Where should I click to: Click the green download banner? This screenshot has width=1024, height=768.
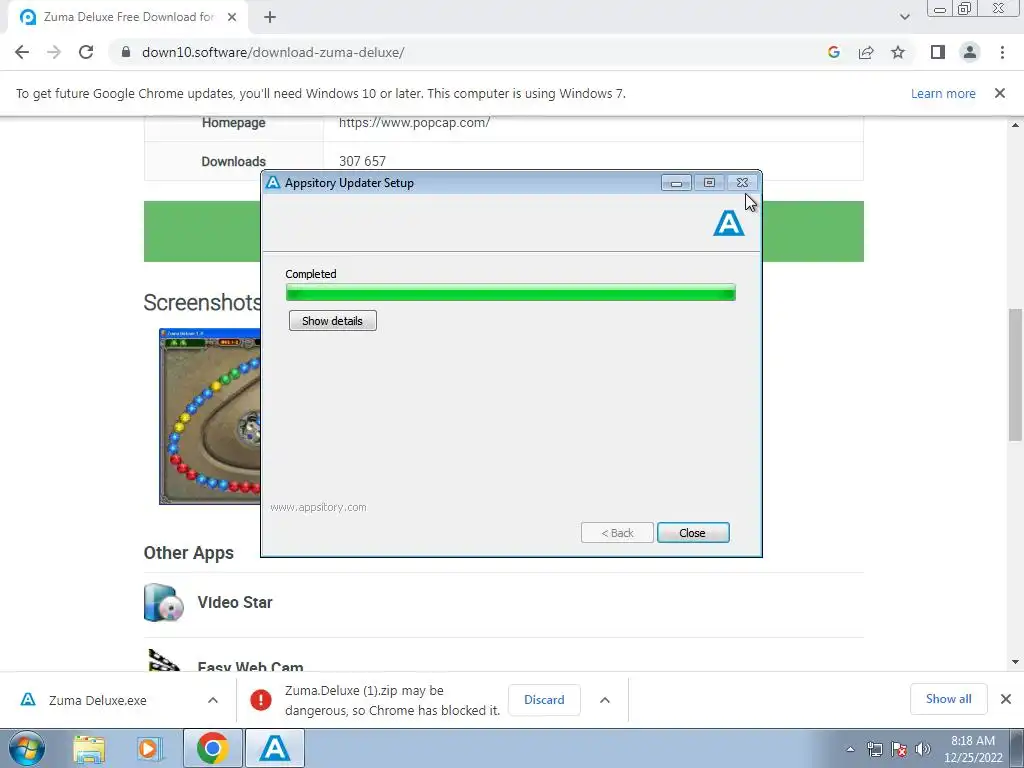click(202, 231)
